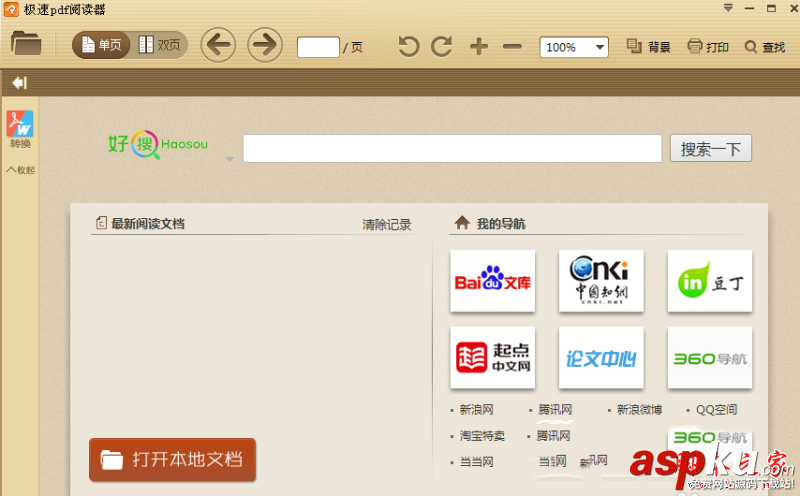
Task: Go to previous page with left arrow
Action: point(218,45)
